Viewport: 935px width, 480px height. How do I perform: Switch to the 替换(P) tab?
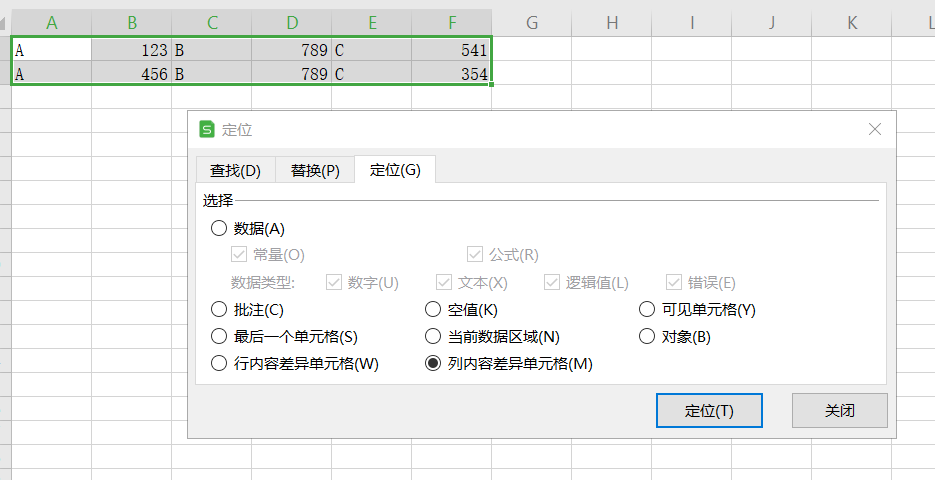315,171
